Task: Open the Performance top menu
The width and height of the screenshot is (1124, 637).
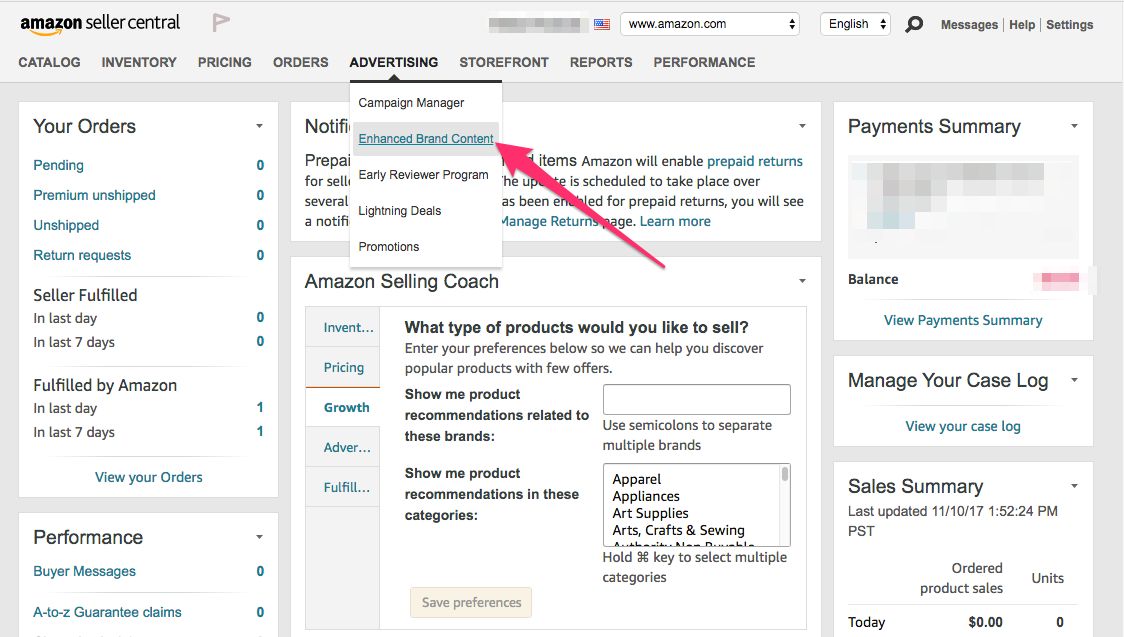Action: pyautogui.click(x=704, y=62)
